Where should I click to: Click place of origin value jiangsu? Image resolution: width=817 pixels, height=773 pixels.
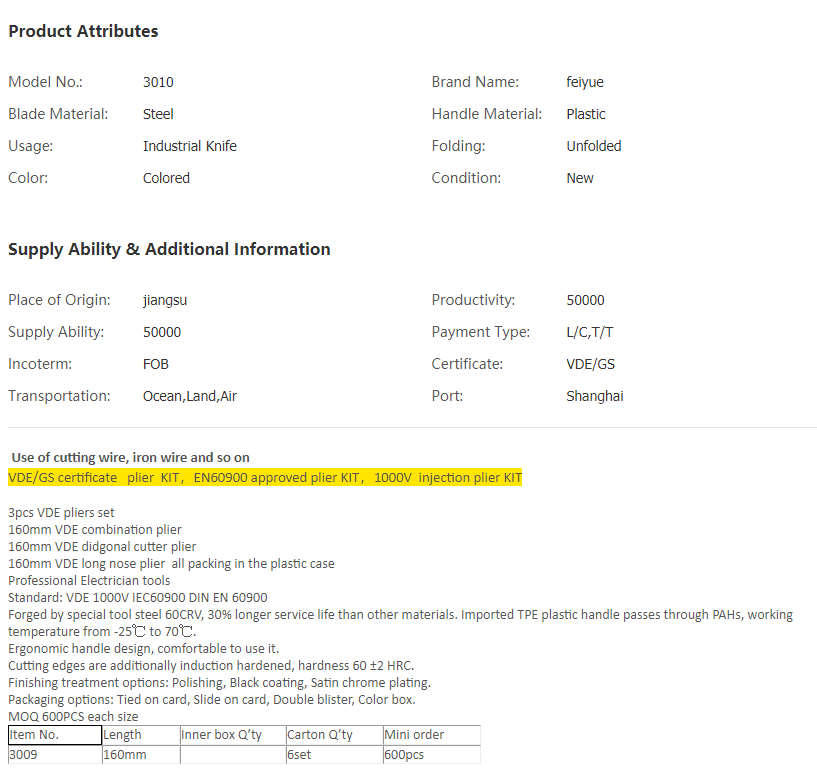(165, 300)
